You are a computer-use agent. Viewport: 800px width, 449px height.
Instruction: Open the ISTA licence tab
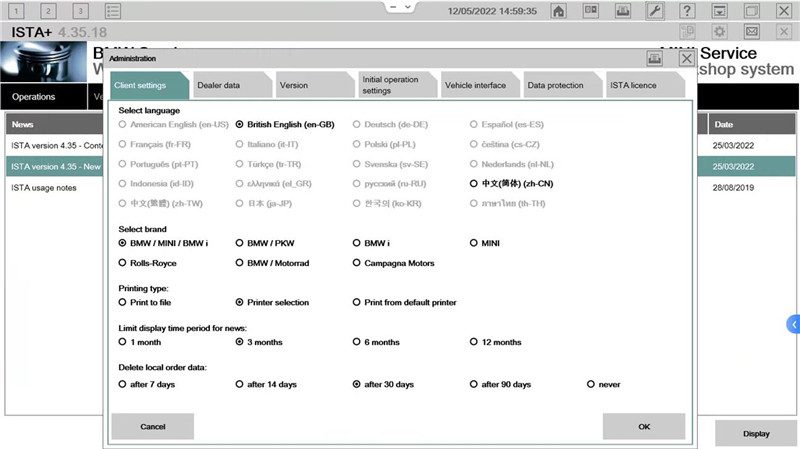(x=646, y=85)
